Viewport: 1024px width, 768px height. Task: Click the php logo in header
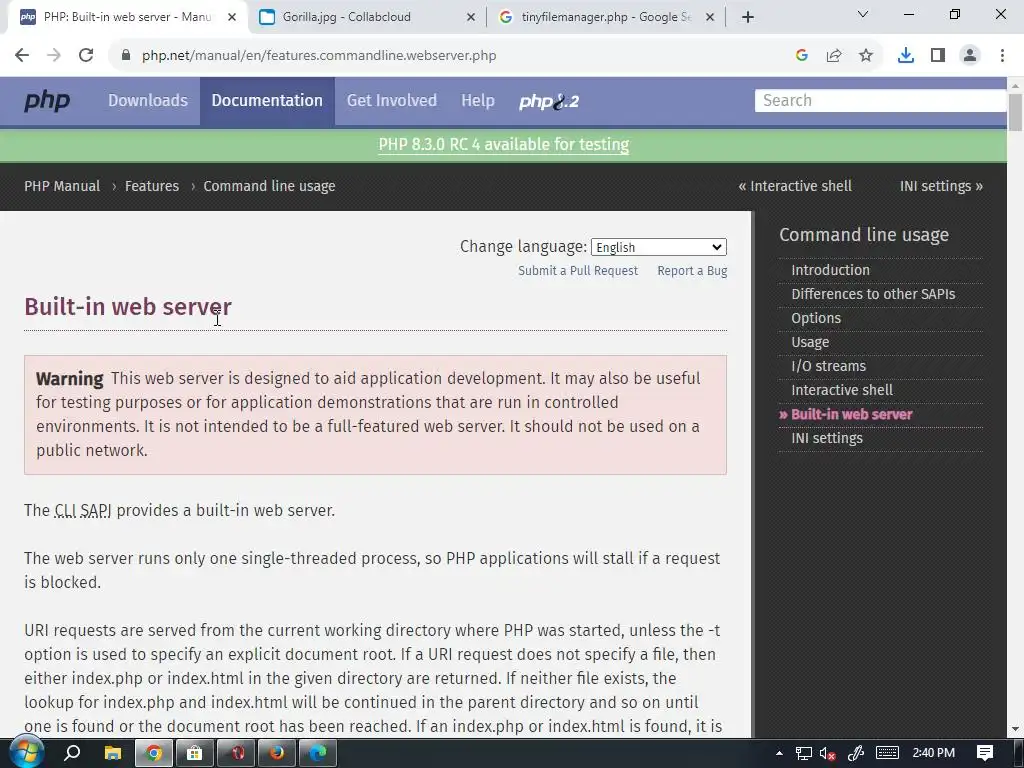pyautogui.click(x=47, y=101)
